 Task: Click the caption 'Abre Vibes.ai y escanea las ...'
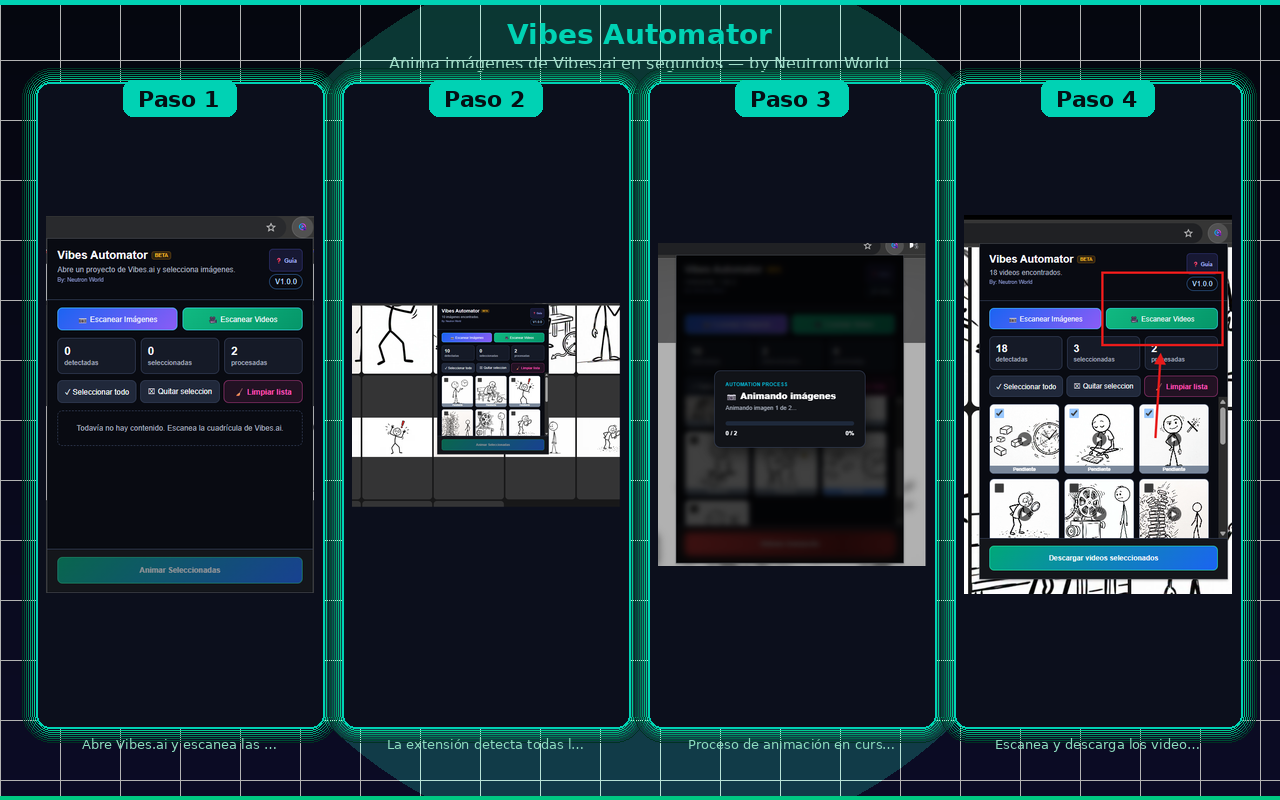[x=179, y=744]
